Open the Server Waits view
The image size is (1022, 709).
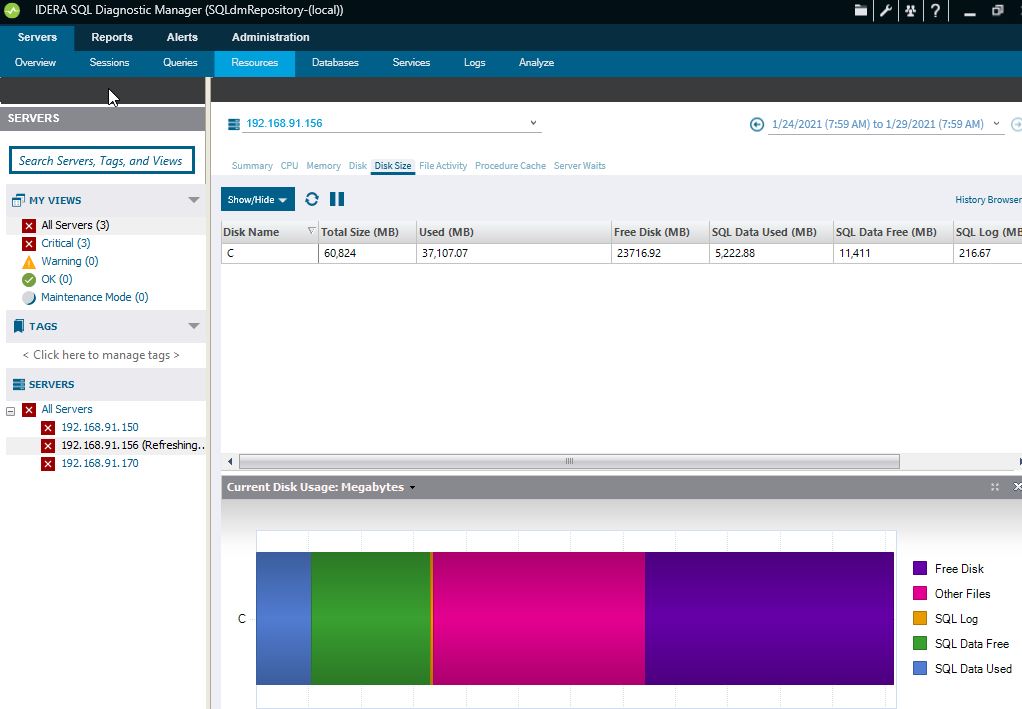(x=579, y=166)
